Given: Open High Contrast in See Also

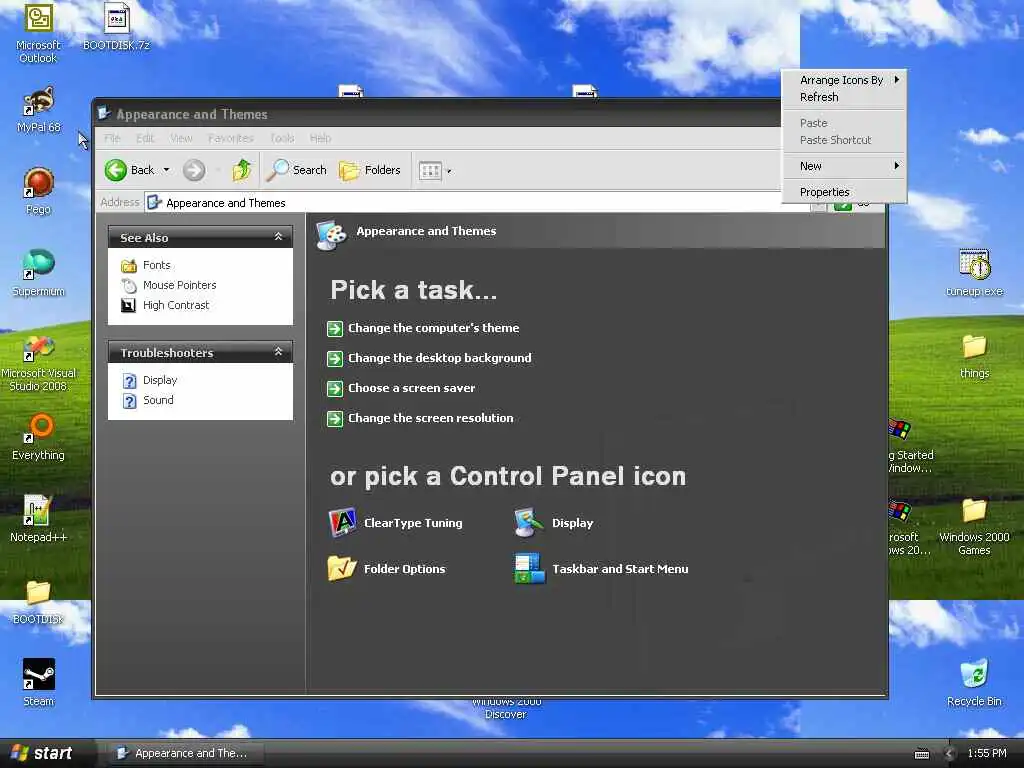Looking at the screenshot, I should [x=165, y=305].
